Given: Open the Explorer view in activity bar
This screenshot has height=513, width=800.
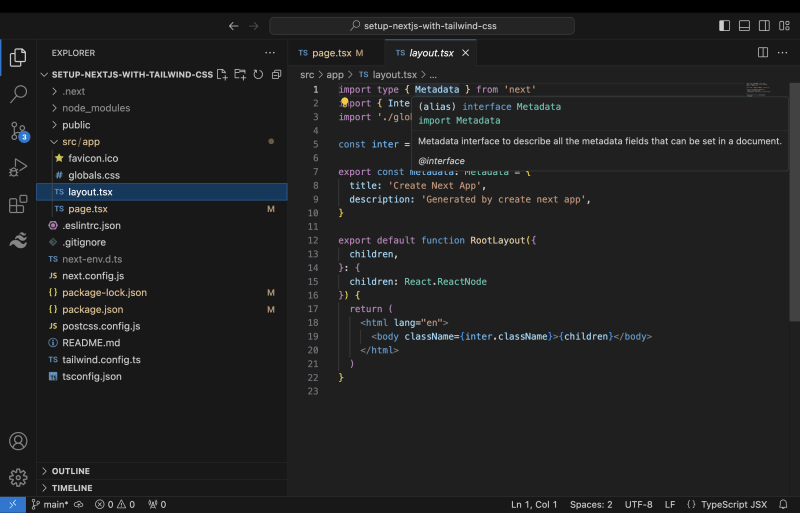Looking at the screenshot, I should (x=18, y=57).
